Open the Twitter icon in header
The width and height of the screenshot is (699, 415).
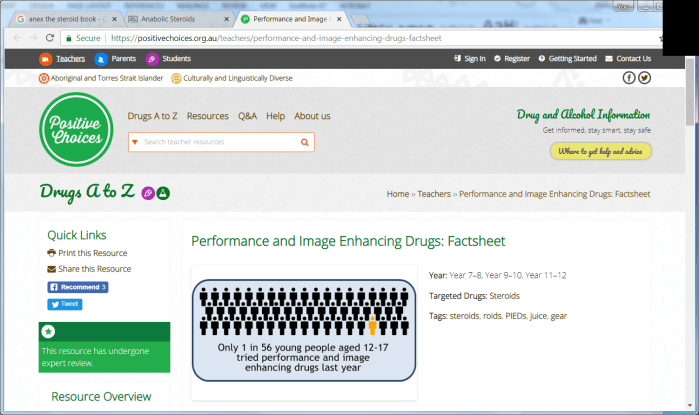pos(644,78)
